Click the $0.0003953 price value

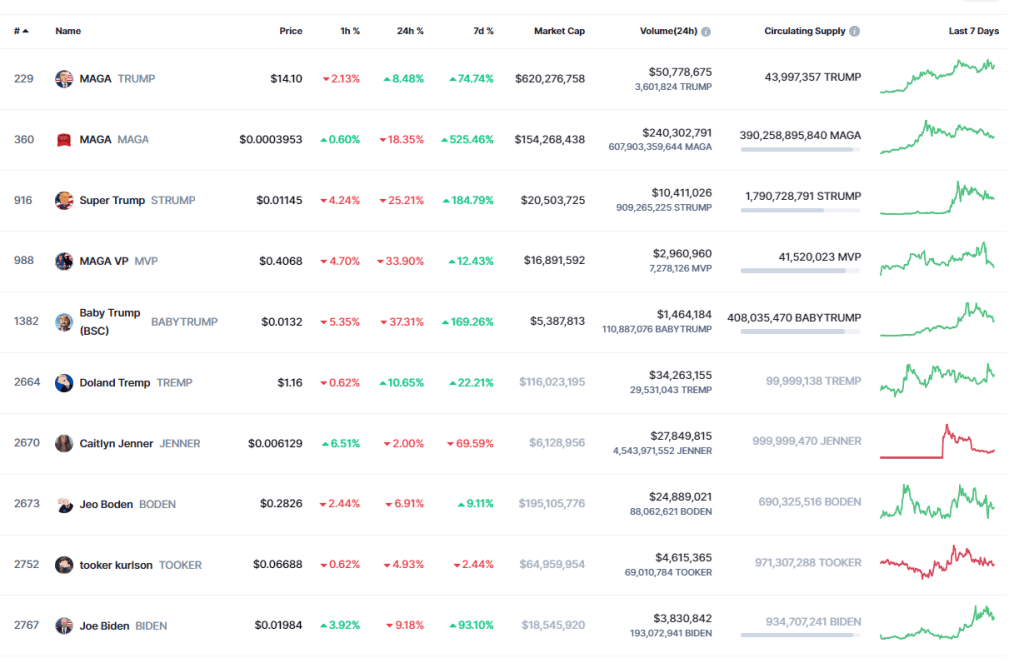[x=270, y=140]
